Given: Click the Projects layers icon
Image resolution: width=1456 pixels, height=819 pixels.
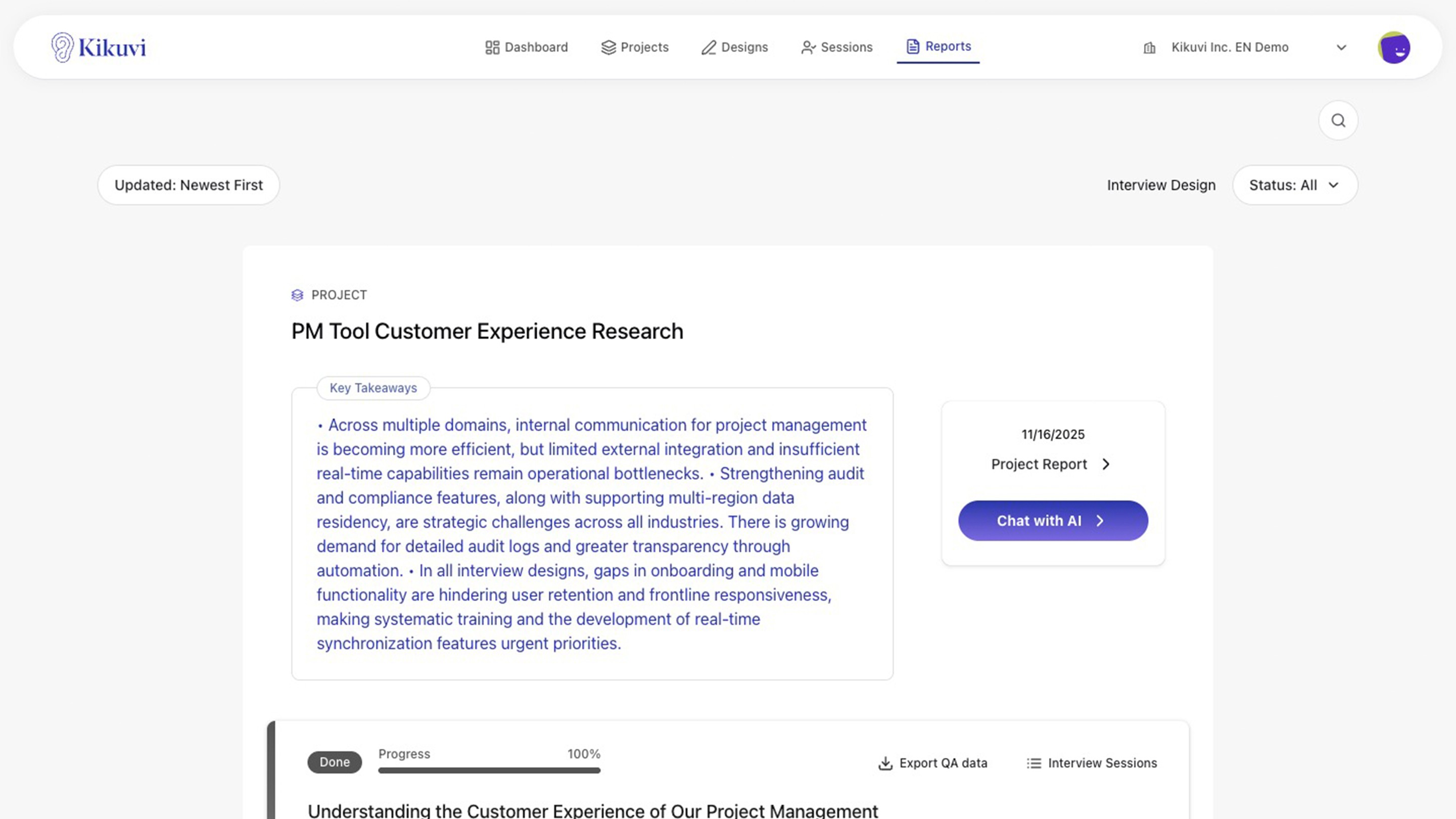Looking at the screenshot, I should click(x=608, y=48).
